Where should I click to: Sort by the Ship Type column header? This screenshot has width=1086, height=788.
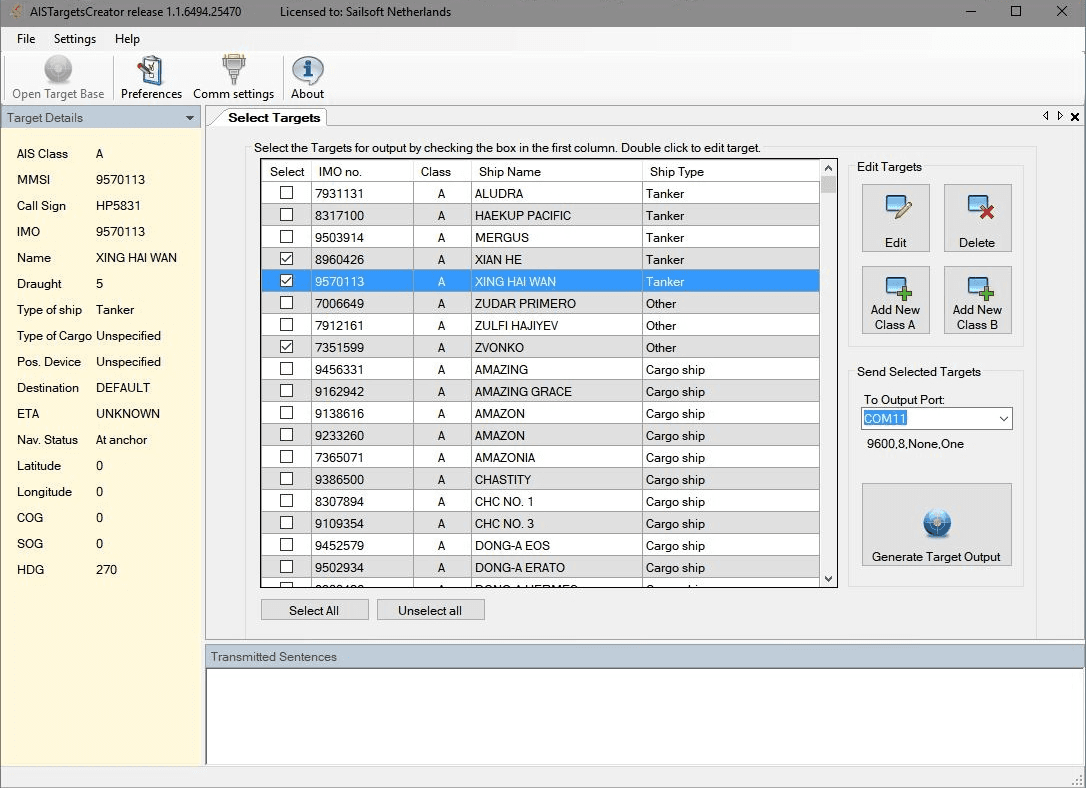pos(731,172)
